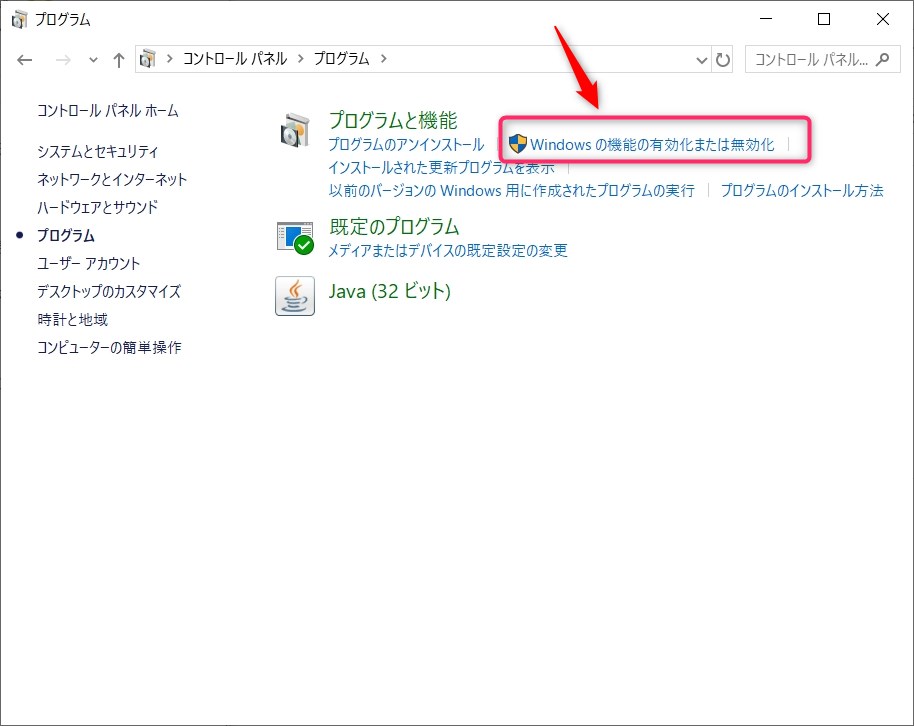914x726 pixels.
Task: Click プログラムのアンインストール link
Action: pos(406,144)
